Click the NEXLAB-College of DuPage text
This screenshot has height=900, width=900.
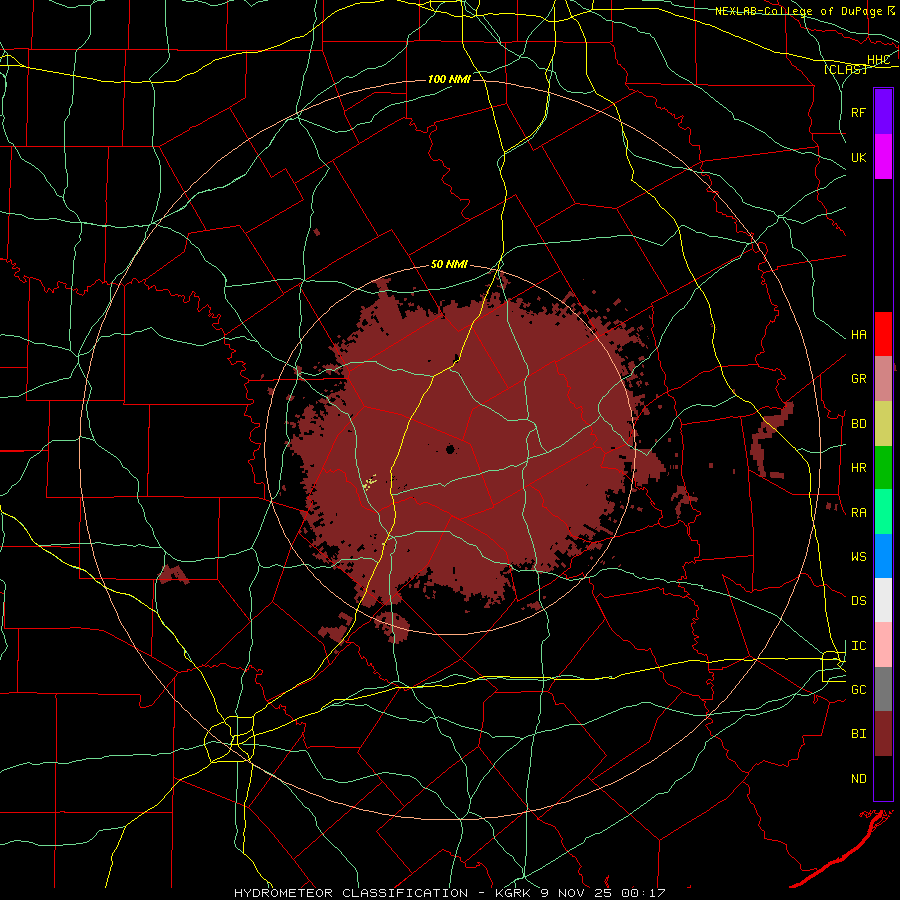click(x=799, y=11)
